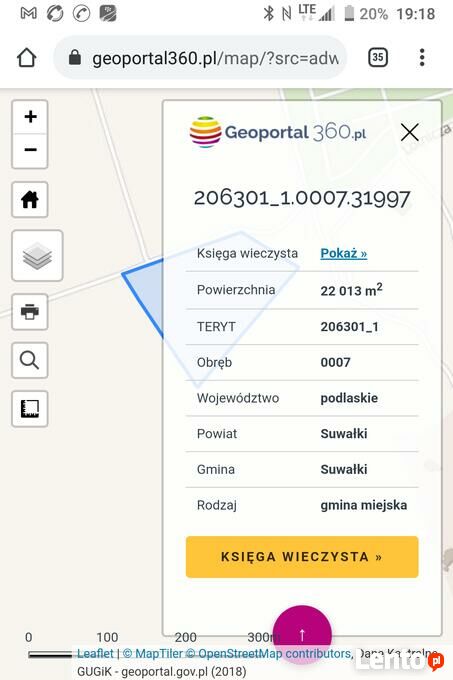Return map to home view
This screenshot has height=680, width=453.
pyautogui.click(x=30, y=199)
